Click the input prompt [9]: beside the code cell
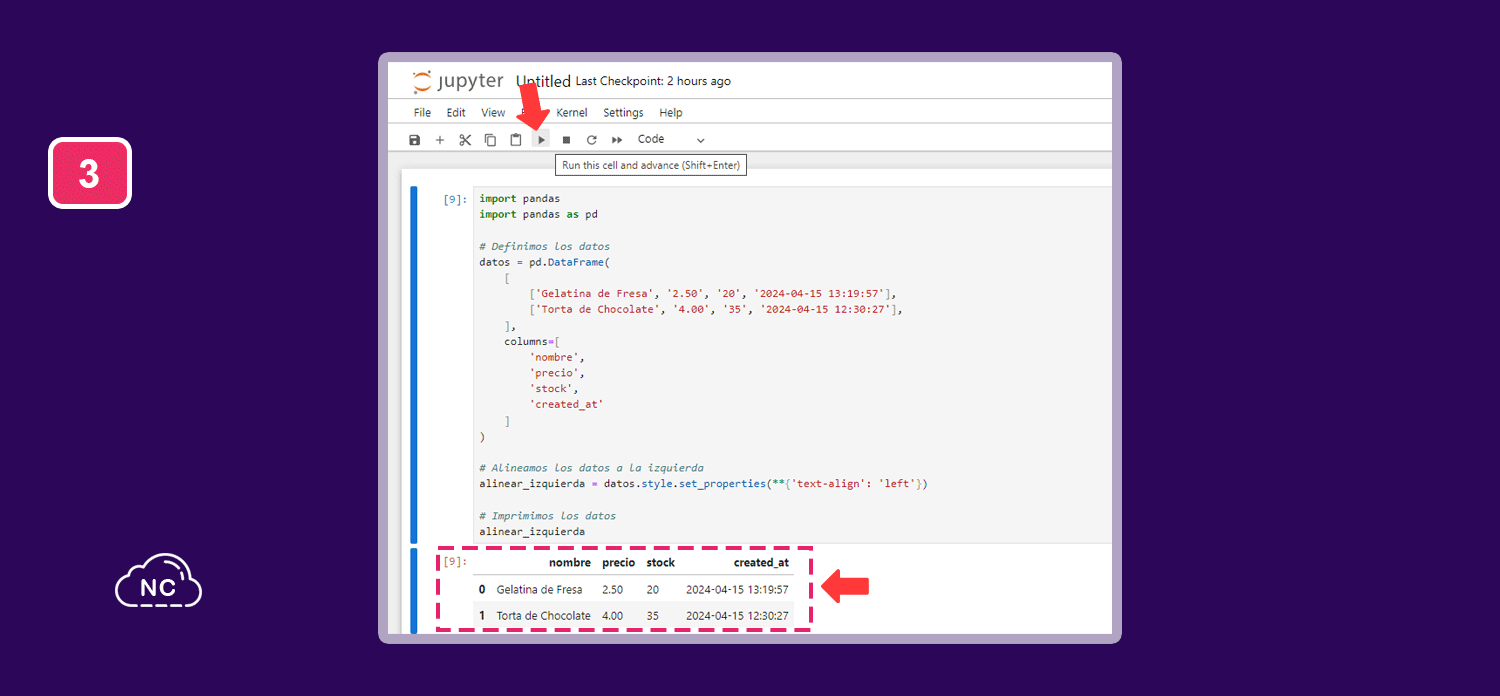Viewport: 1500px width, 696px height. coord(455,199)
